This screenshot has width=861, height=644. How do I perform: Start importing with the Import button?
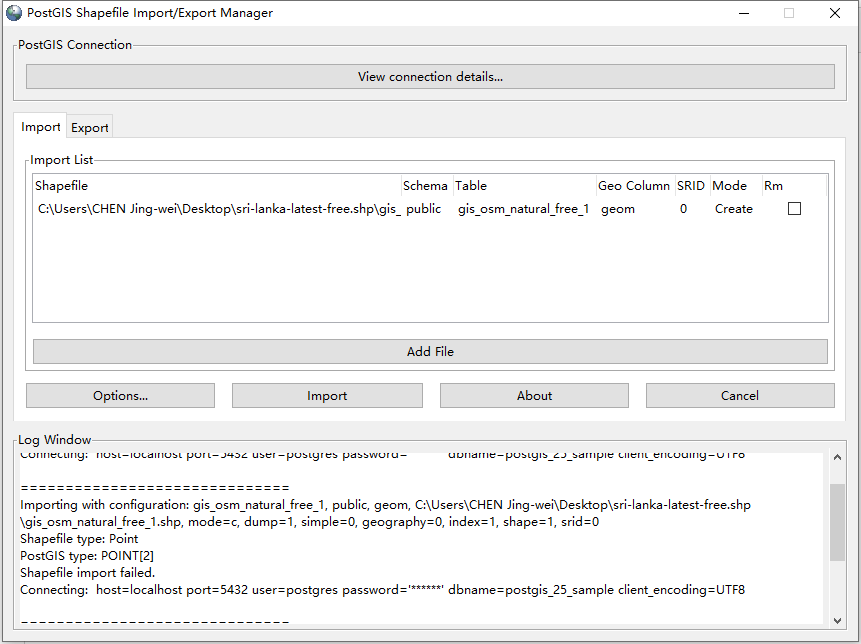(326, 395)
